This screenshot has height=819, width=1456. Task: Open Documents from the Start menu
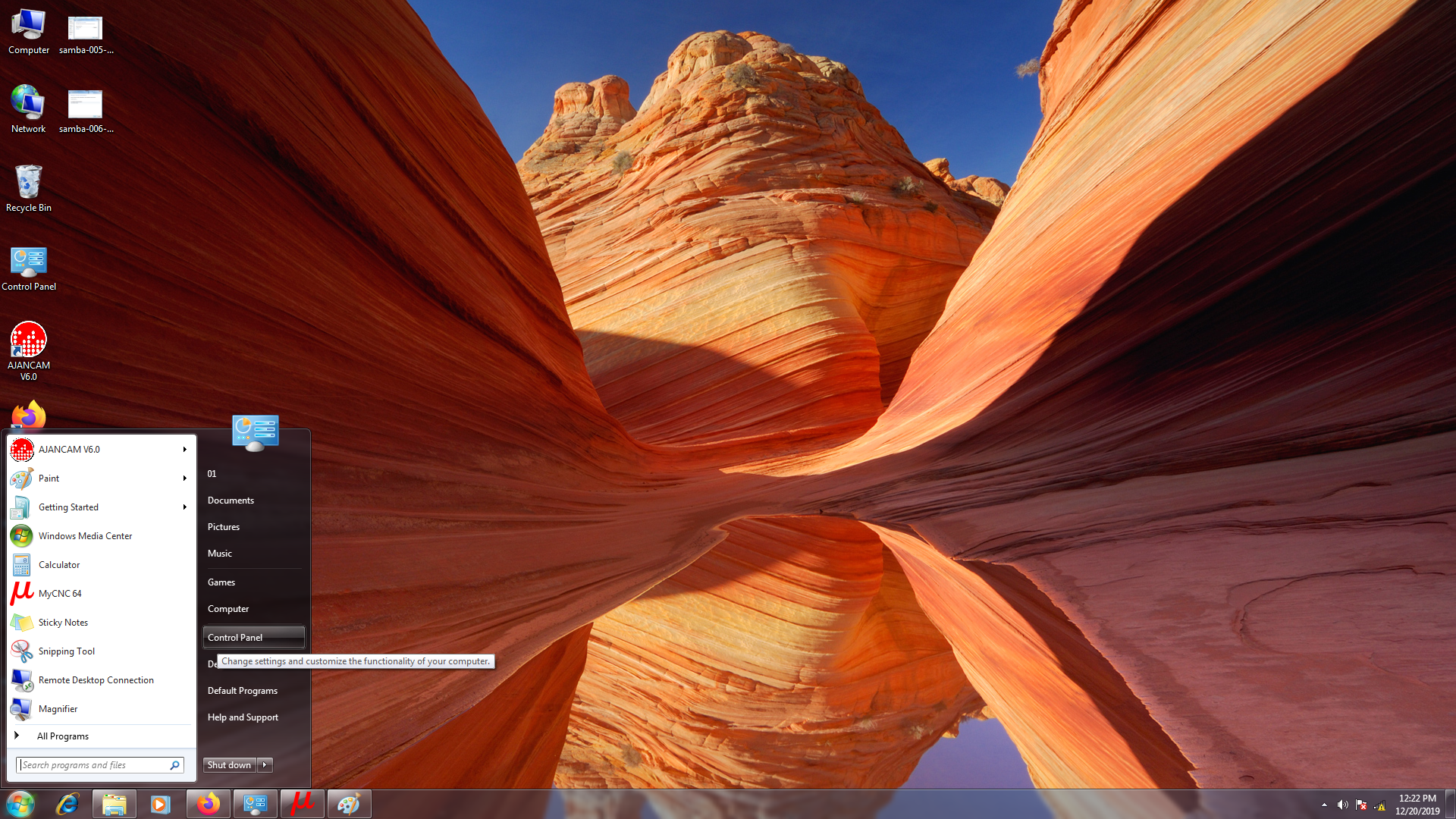point(231,500)
